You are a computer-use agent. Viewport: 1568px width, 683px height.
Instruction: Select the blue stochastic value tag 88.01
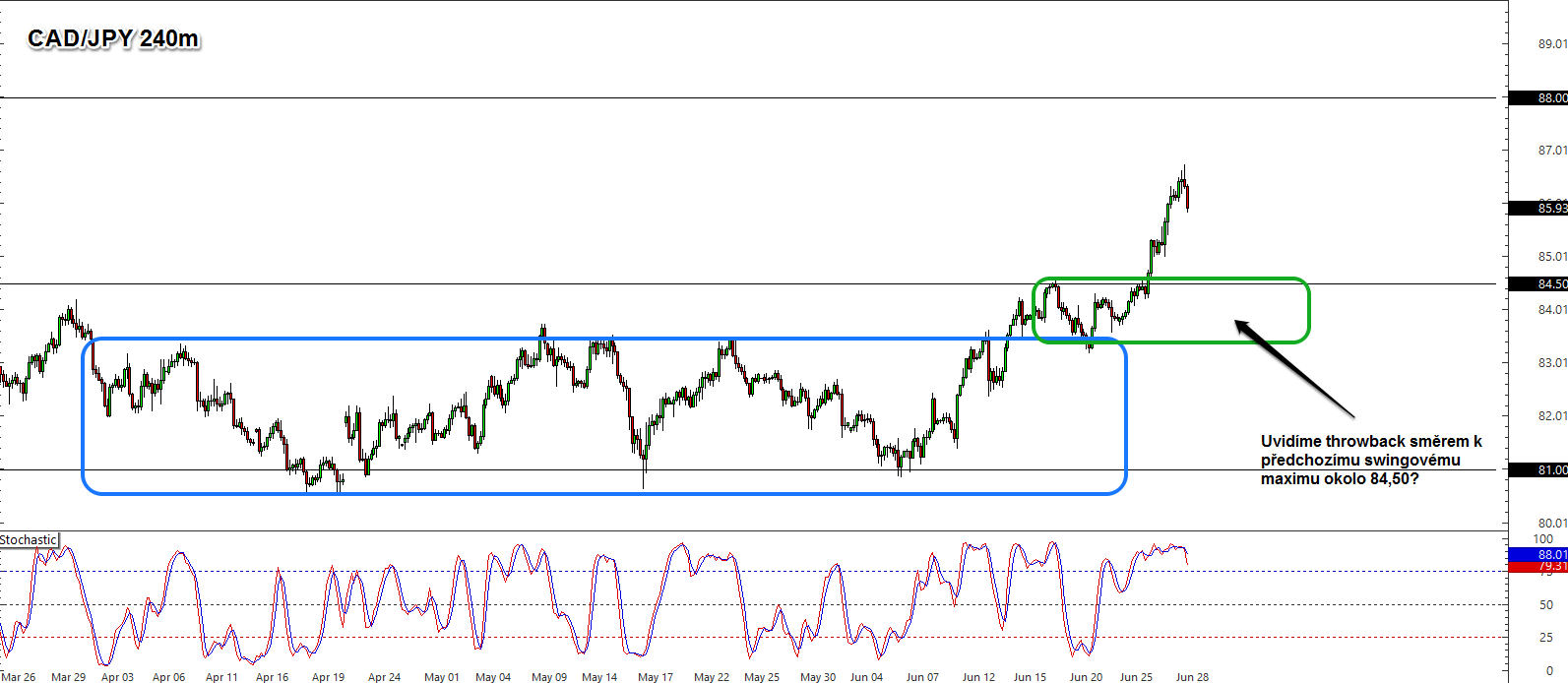[x=1538, y=555]
